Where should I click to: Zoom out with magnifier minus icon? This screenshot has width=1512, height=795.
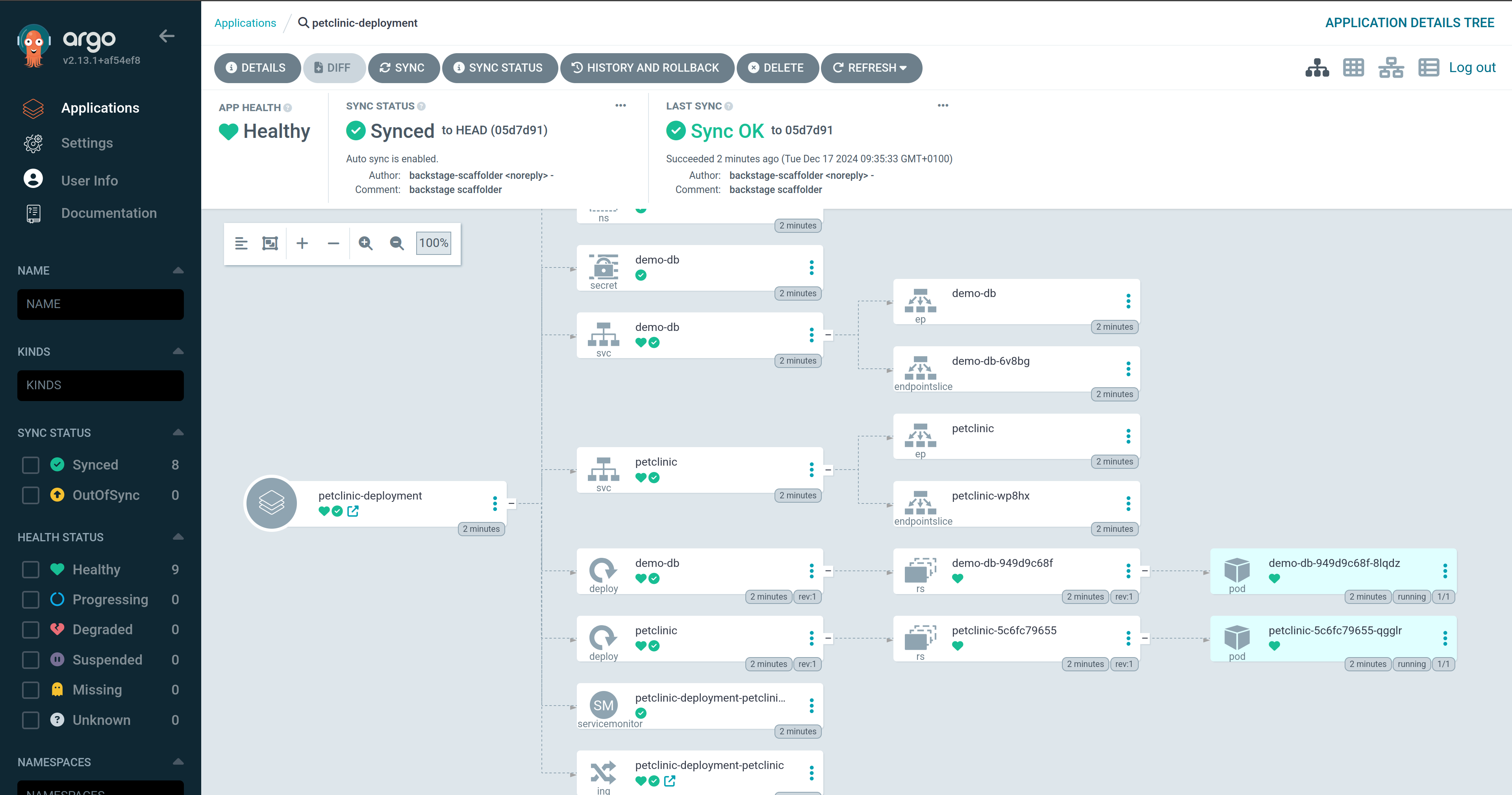pos(397,243)
